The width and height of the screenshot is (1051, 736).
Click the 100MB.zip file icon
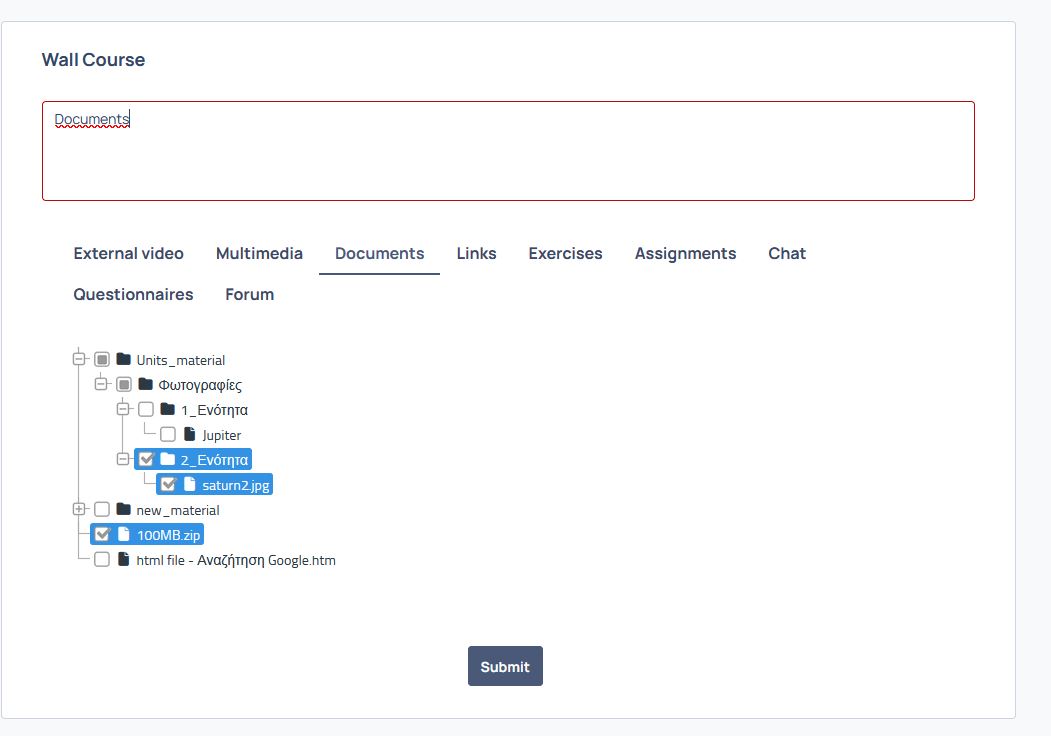(x=123, y=534)
